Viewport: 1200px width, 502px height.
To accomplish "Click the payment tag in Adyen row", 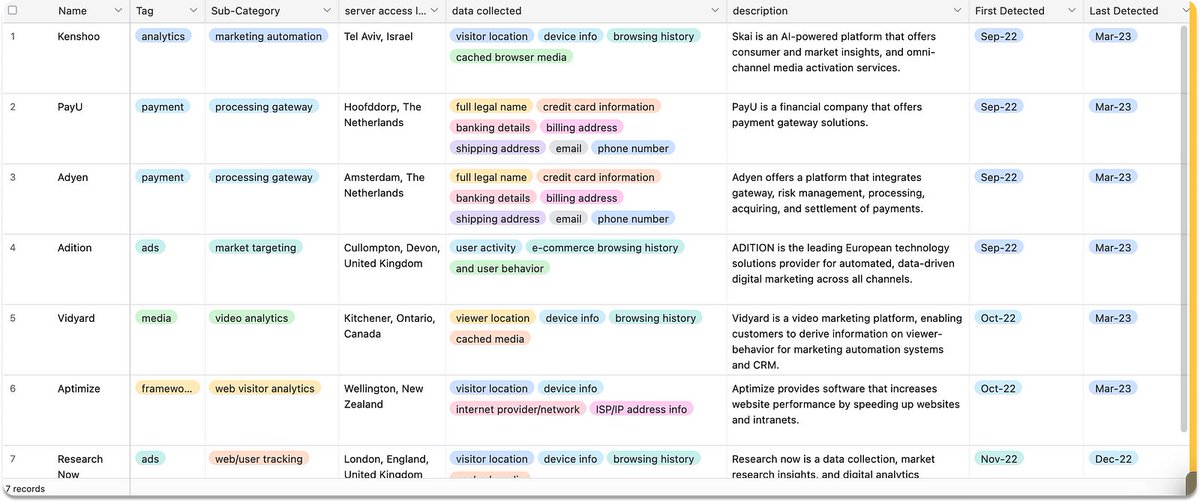I will point(163,177).
